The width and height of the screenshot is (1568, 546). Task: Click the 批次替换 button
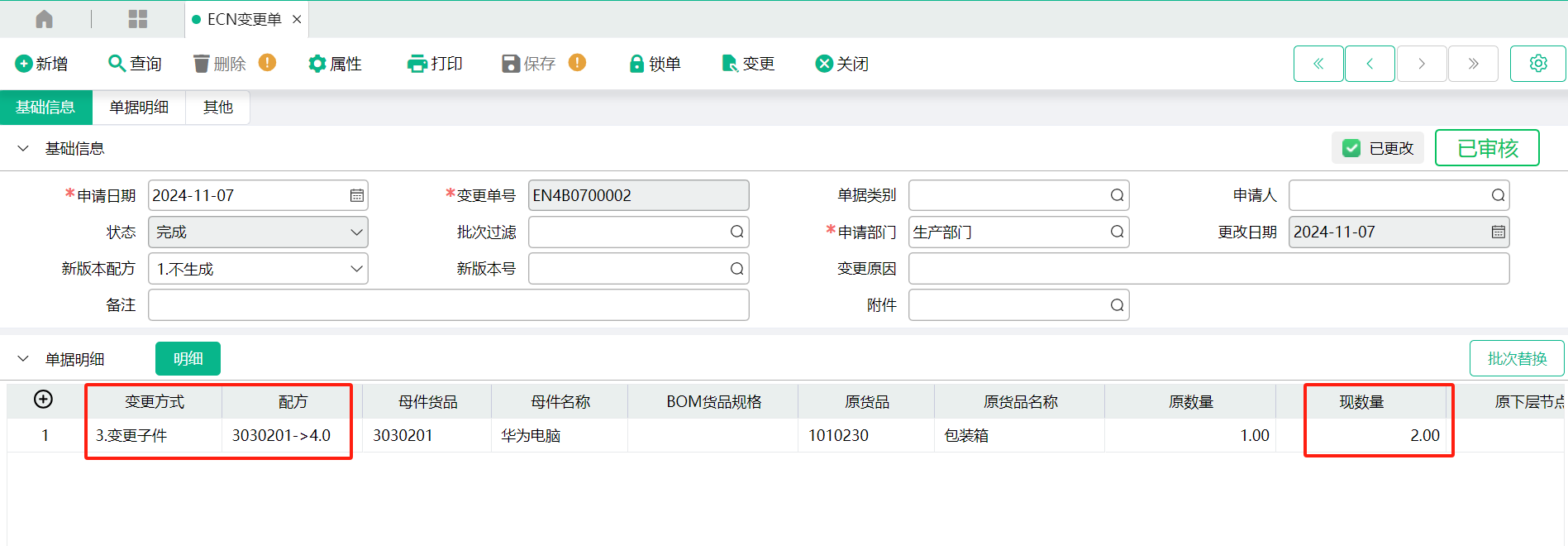click(x=1516, y=358)
